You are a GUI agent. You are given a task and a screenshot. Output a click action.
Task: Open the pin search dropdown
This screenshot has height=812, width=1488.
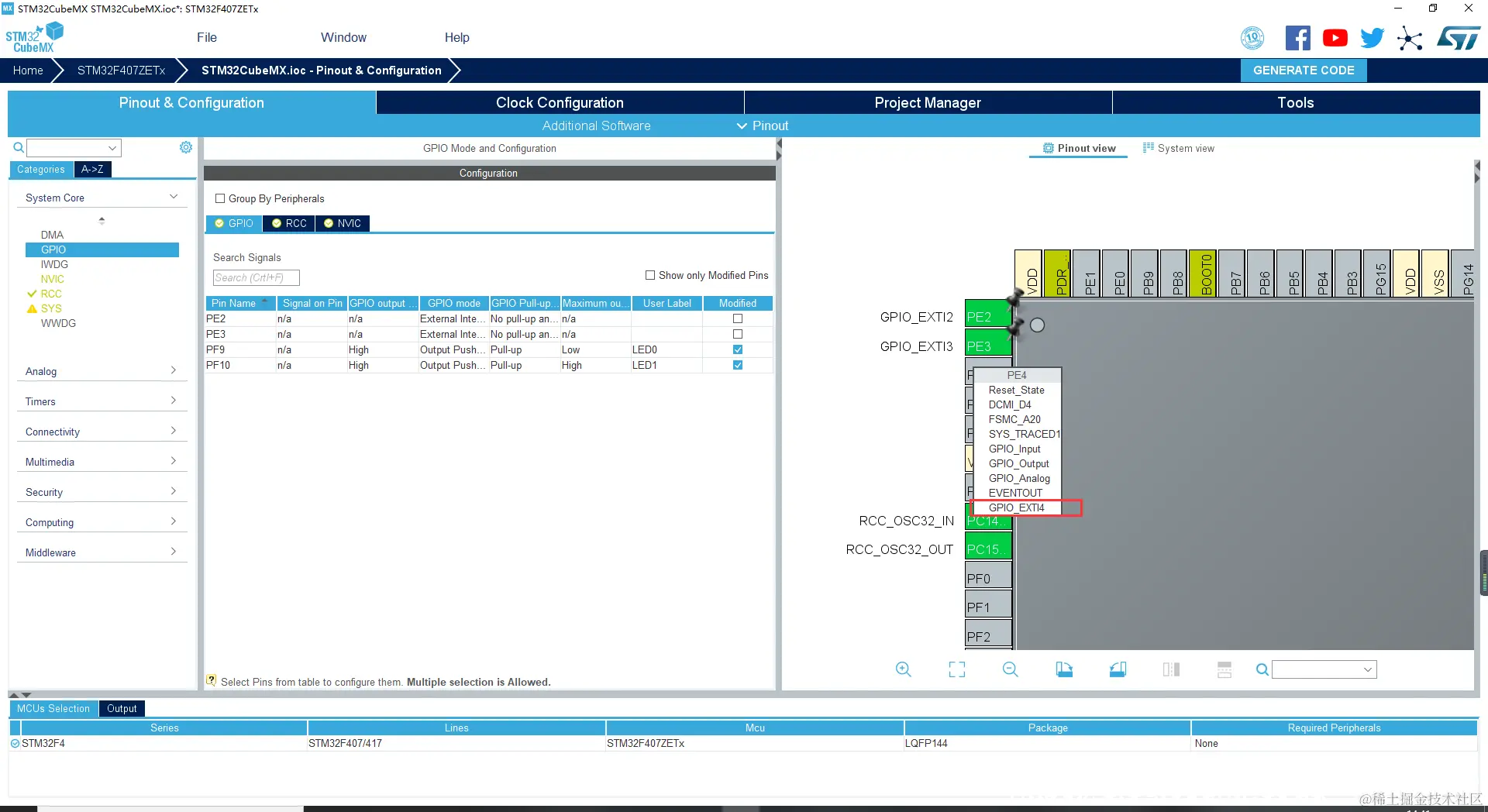point(1324,669)
